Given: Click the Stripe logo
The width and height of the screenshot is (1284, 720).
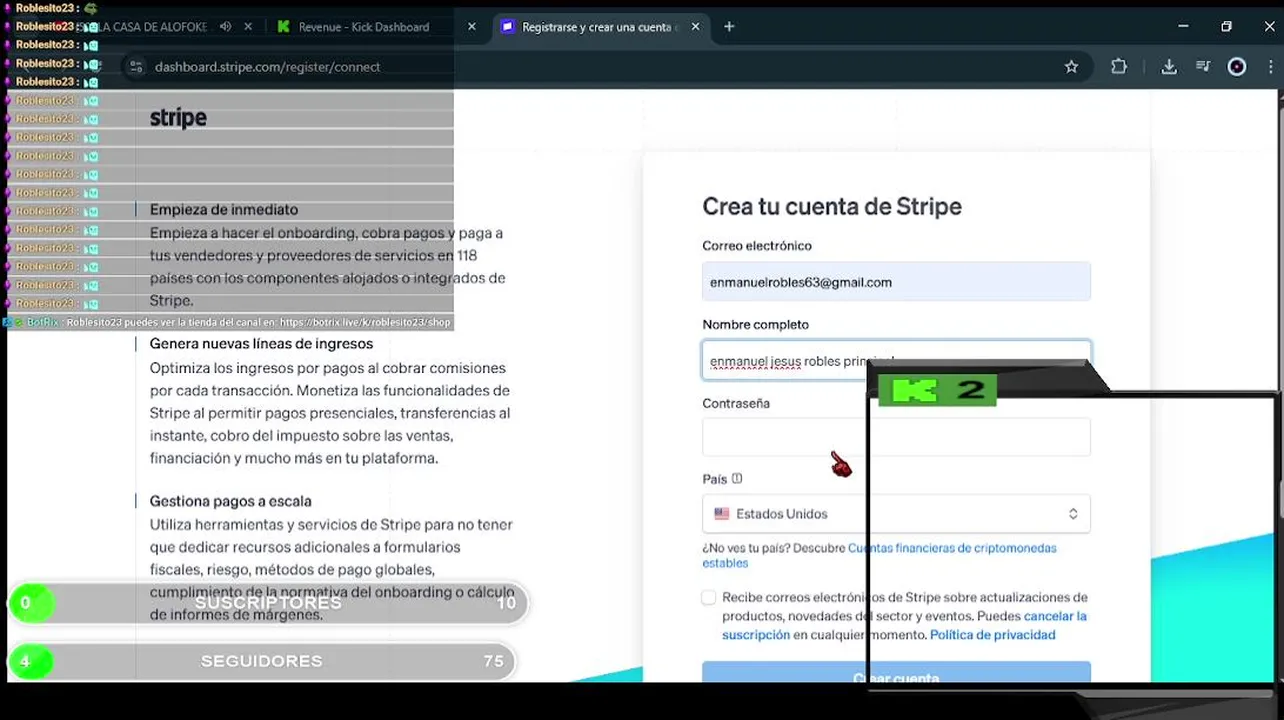Looking at the screenshot, I should coord(178,118).
